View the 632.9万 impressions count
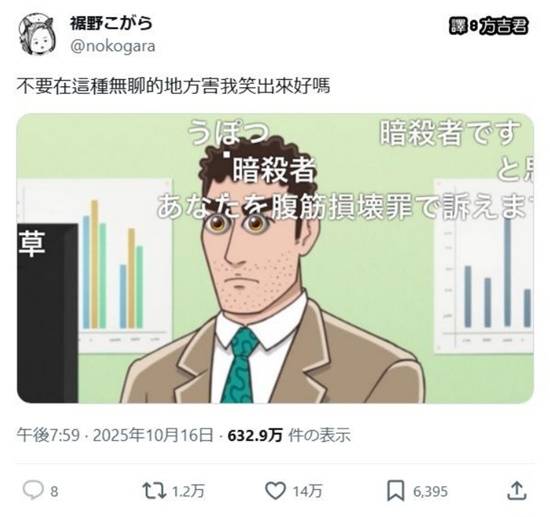 point(255,435)
